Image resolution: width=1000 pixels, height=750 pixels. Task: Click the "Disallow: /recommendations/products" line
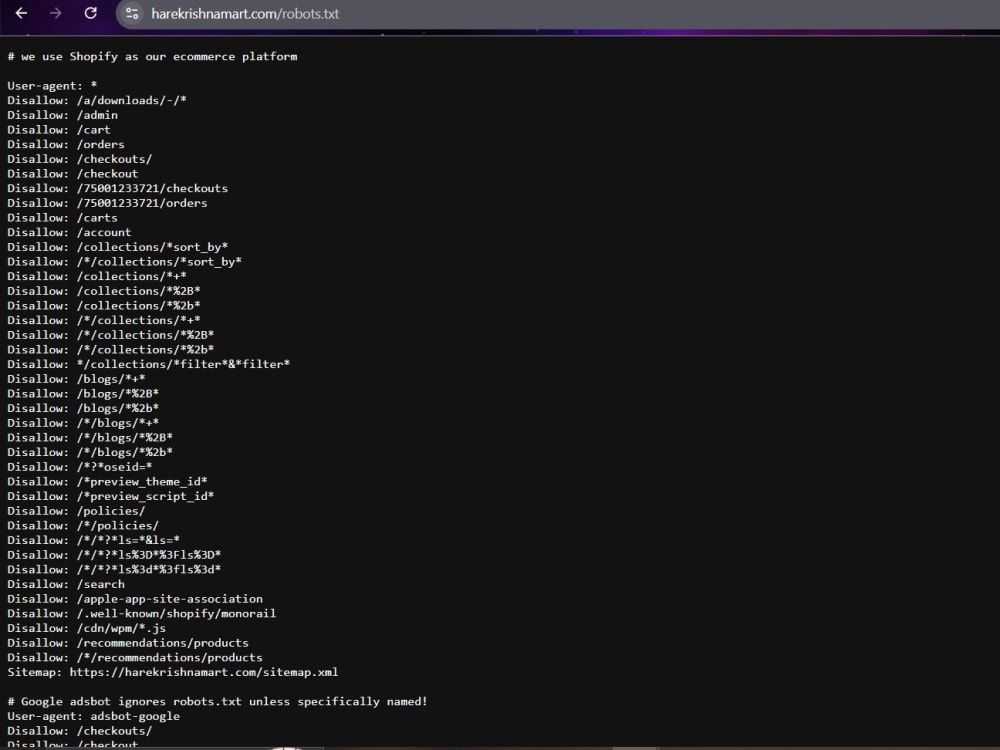[128, 643]
